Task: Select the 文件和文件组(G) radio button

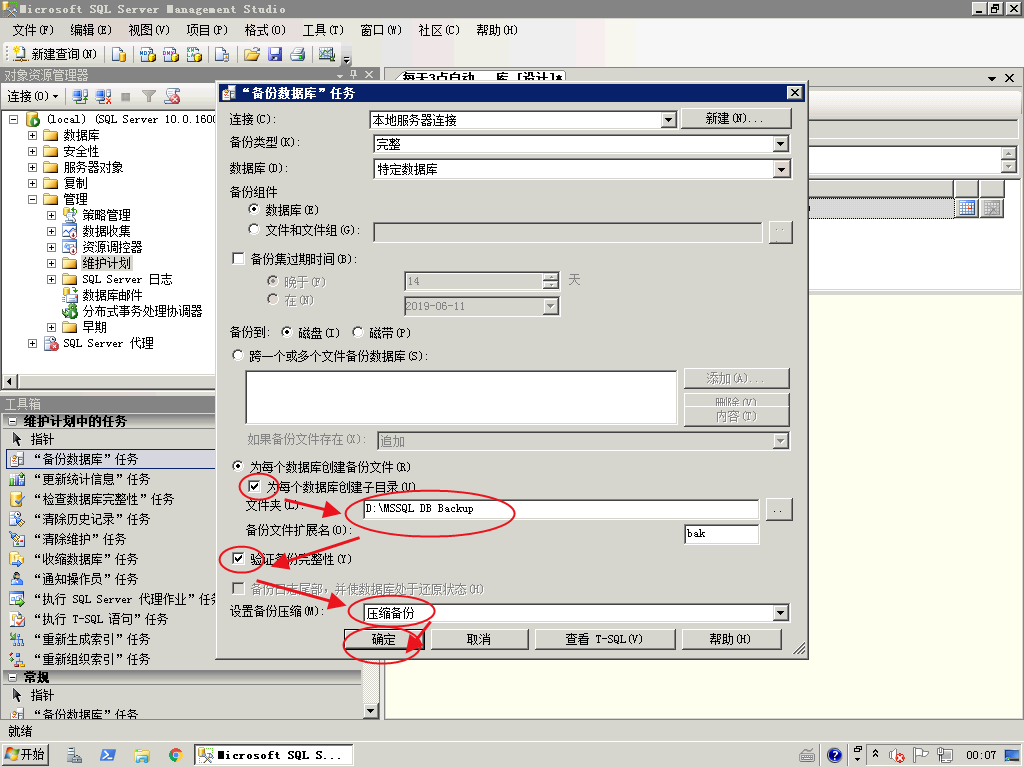Action: pos(254,229)
